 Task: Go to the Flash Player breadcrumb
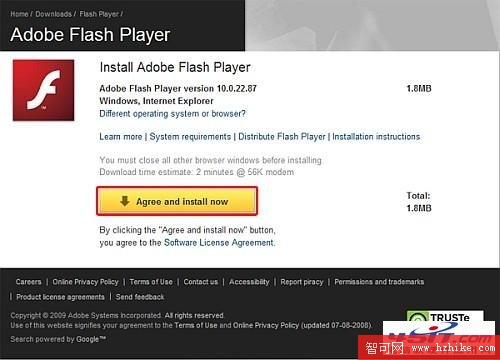(x=99, y=14)
